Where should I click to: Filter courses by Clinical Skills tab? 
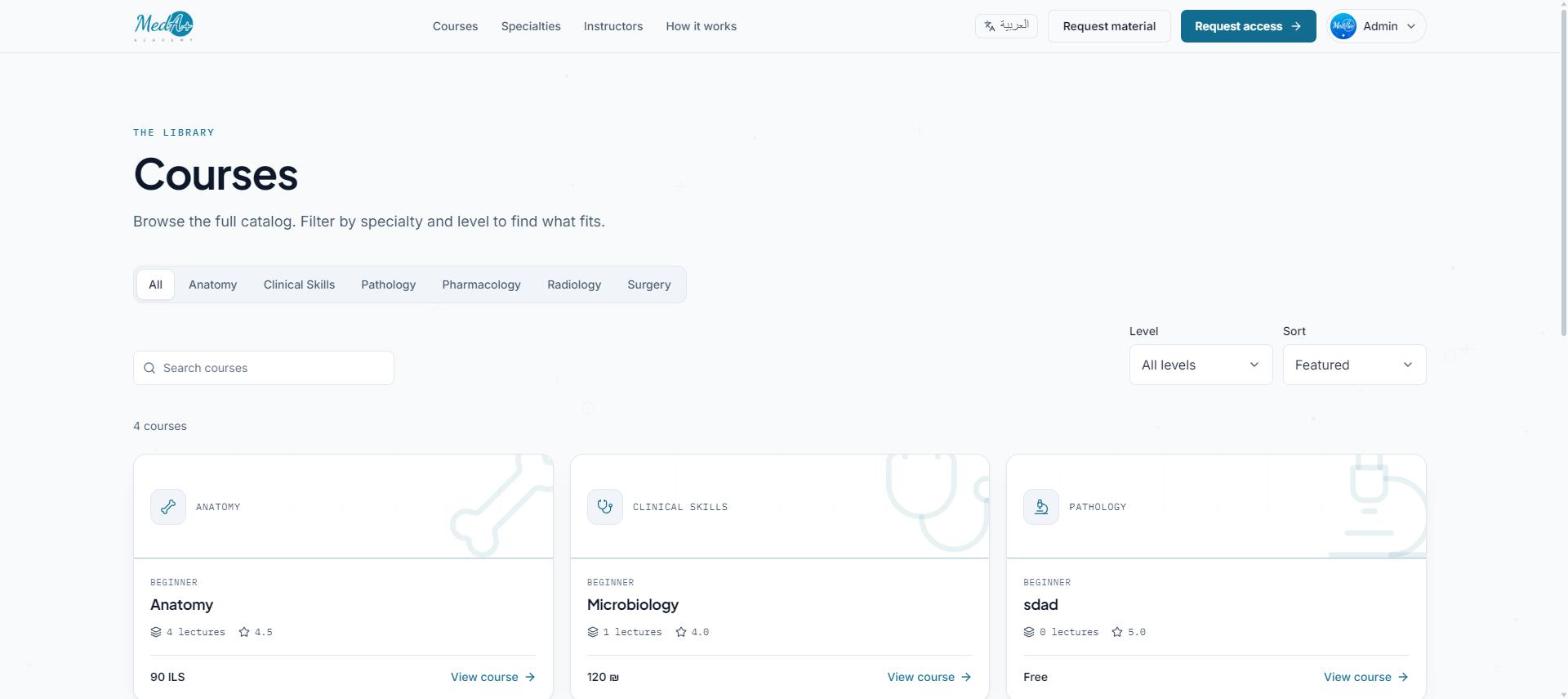tap(299, 285)
